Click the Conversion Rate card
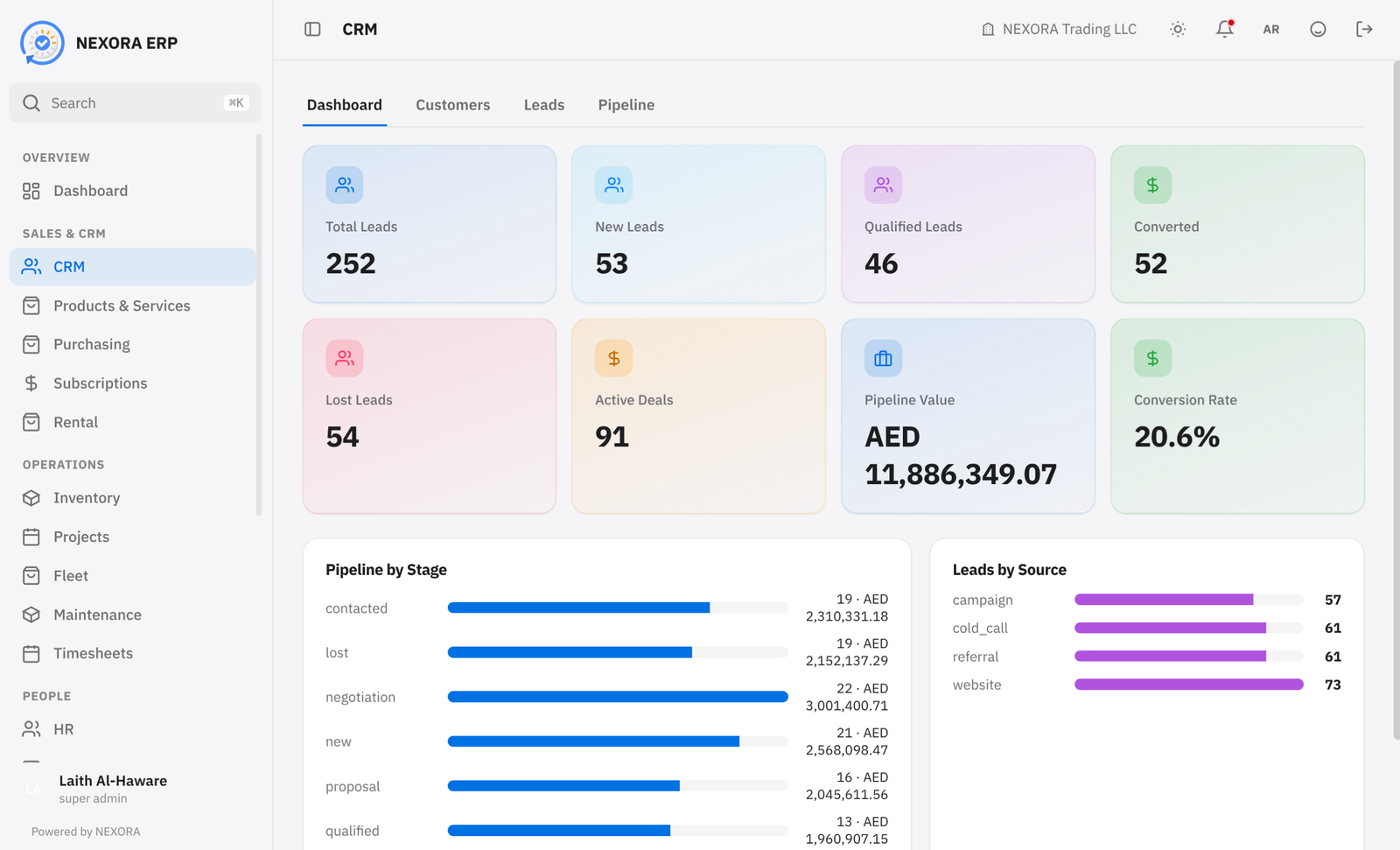 [x=1237, y=416]
